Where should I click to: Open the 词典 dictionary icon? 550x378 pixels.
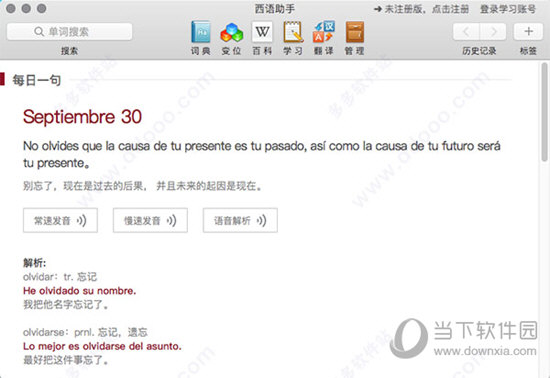click(201, 32)
